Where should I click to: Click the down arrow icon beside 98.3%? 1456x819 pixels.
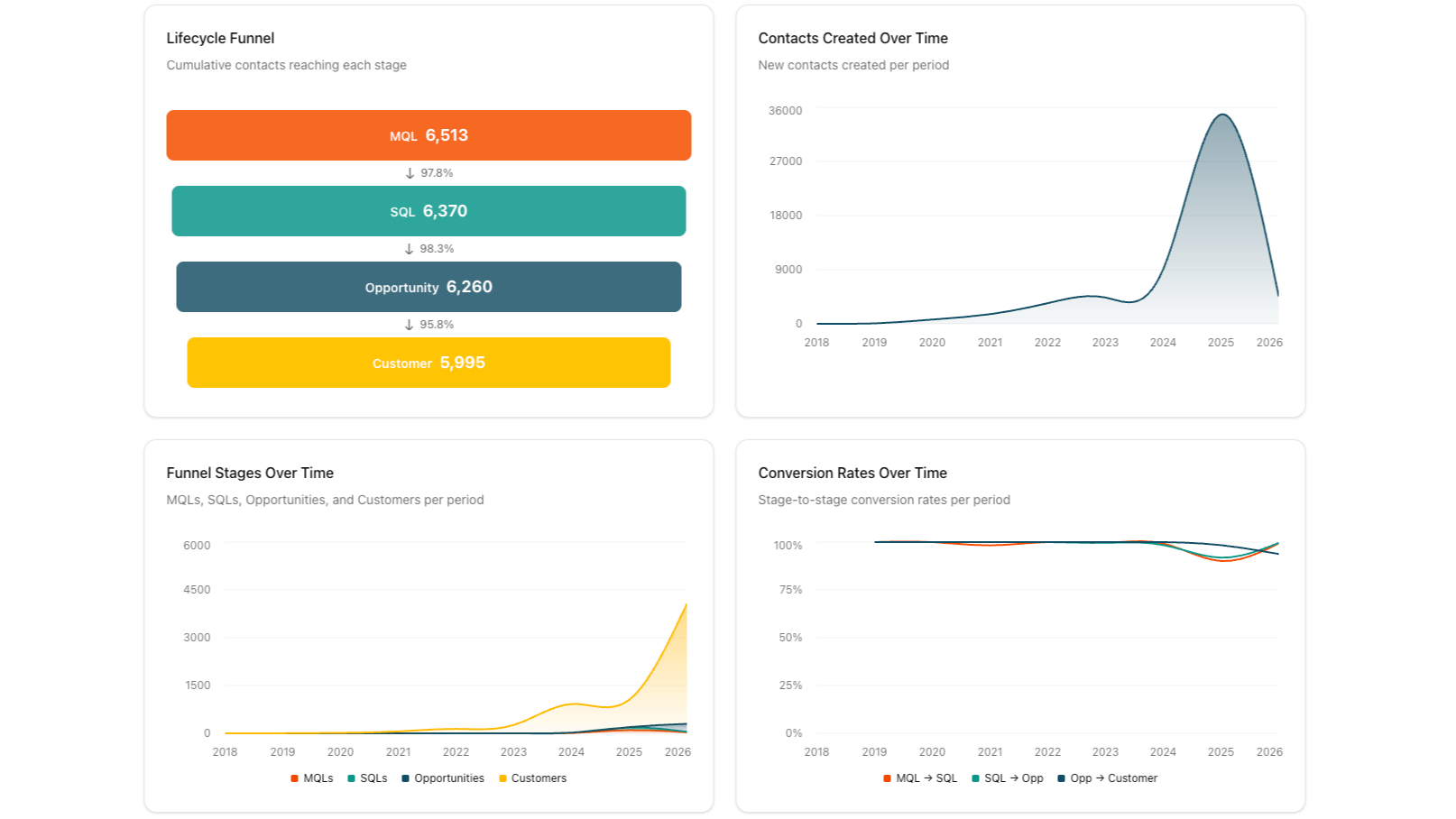409,249
